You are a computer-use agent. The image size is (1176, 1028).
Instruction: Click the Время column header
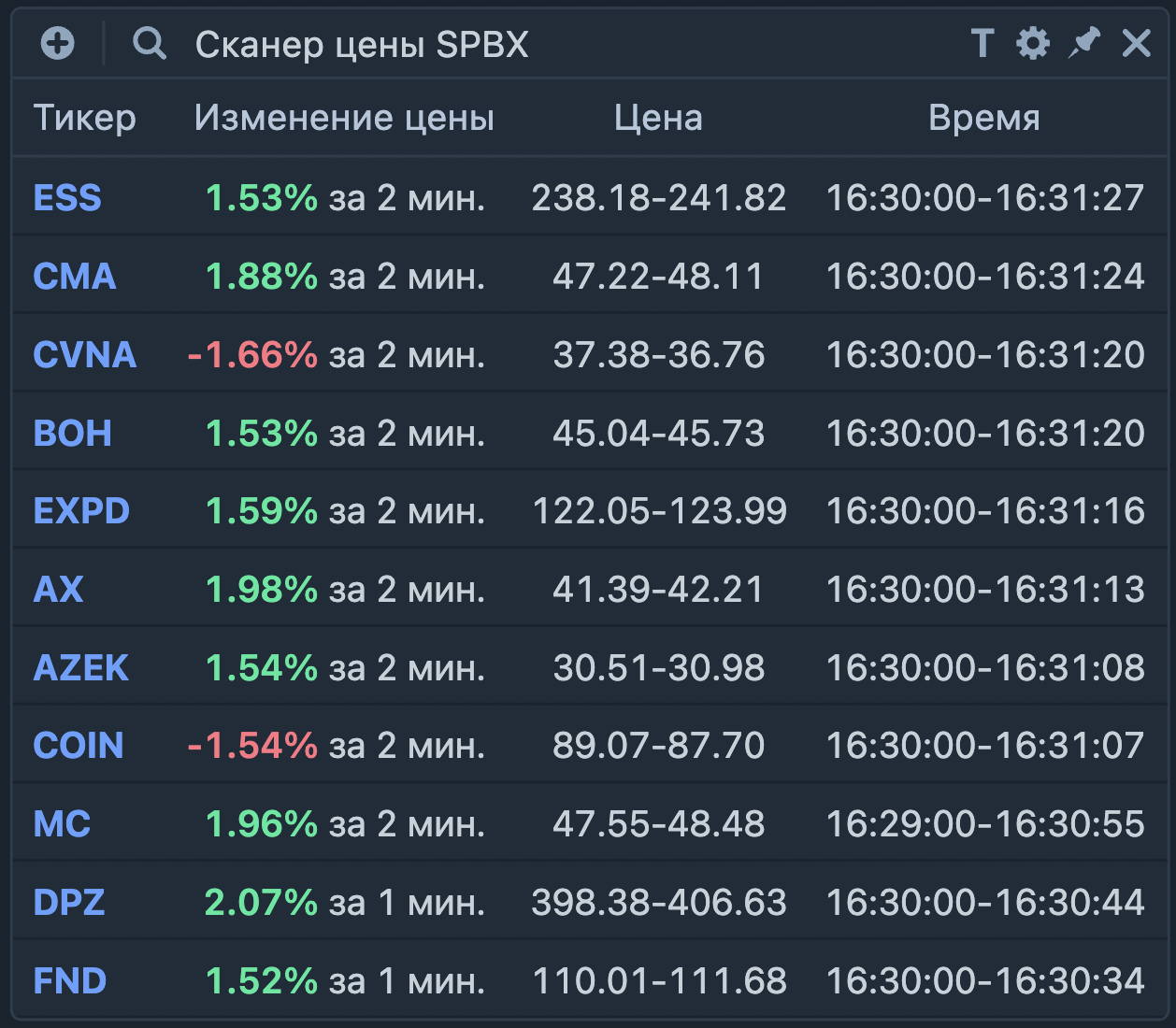coord(983,119)
